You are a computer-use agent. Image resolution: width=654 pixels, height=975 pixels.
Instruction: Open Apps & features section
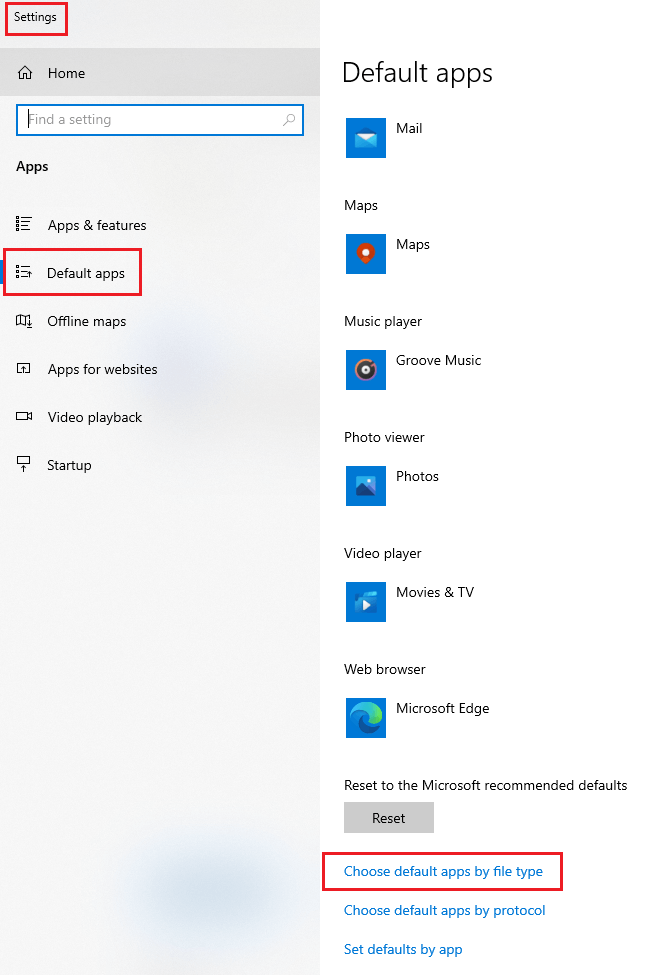pos(160,224)
